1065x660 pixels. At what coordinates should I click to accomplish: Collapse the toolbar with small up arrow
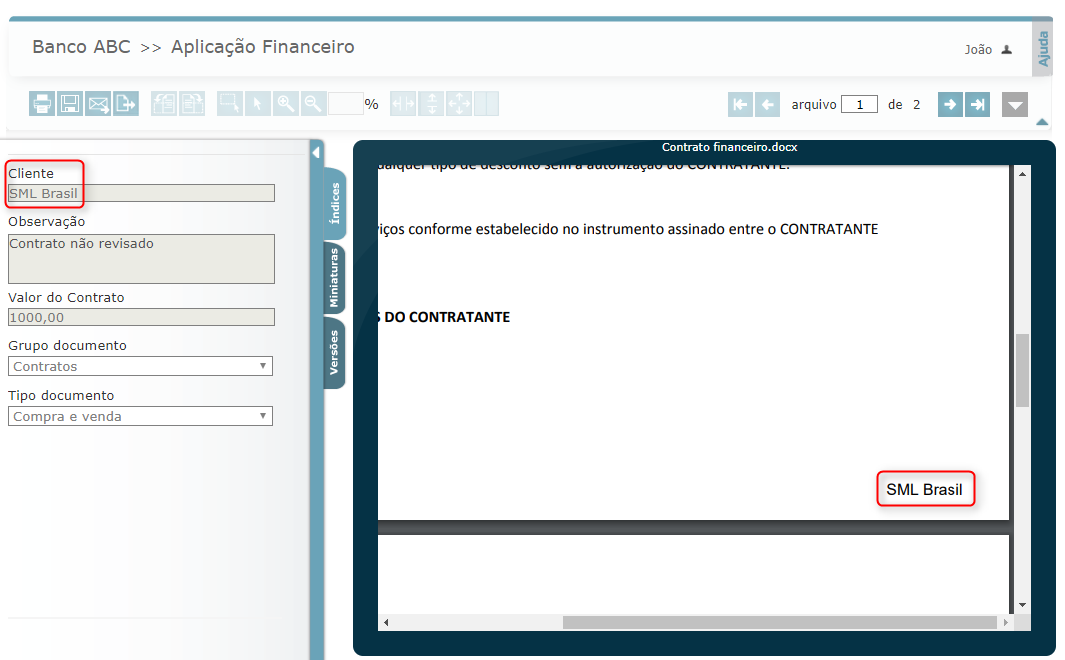click(1042, 122)
